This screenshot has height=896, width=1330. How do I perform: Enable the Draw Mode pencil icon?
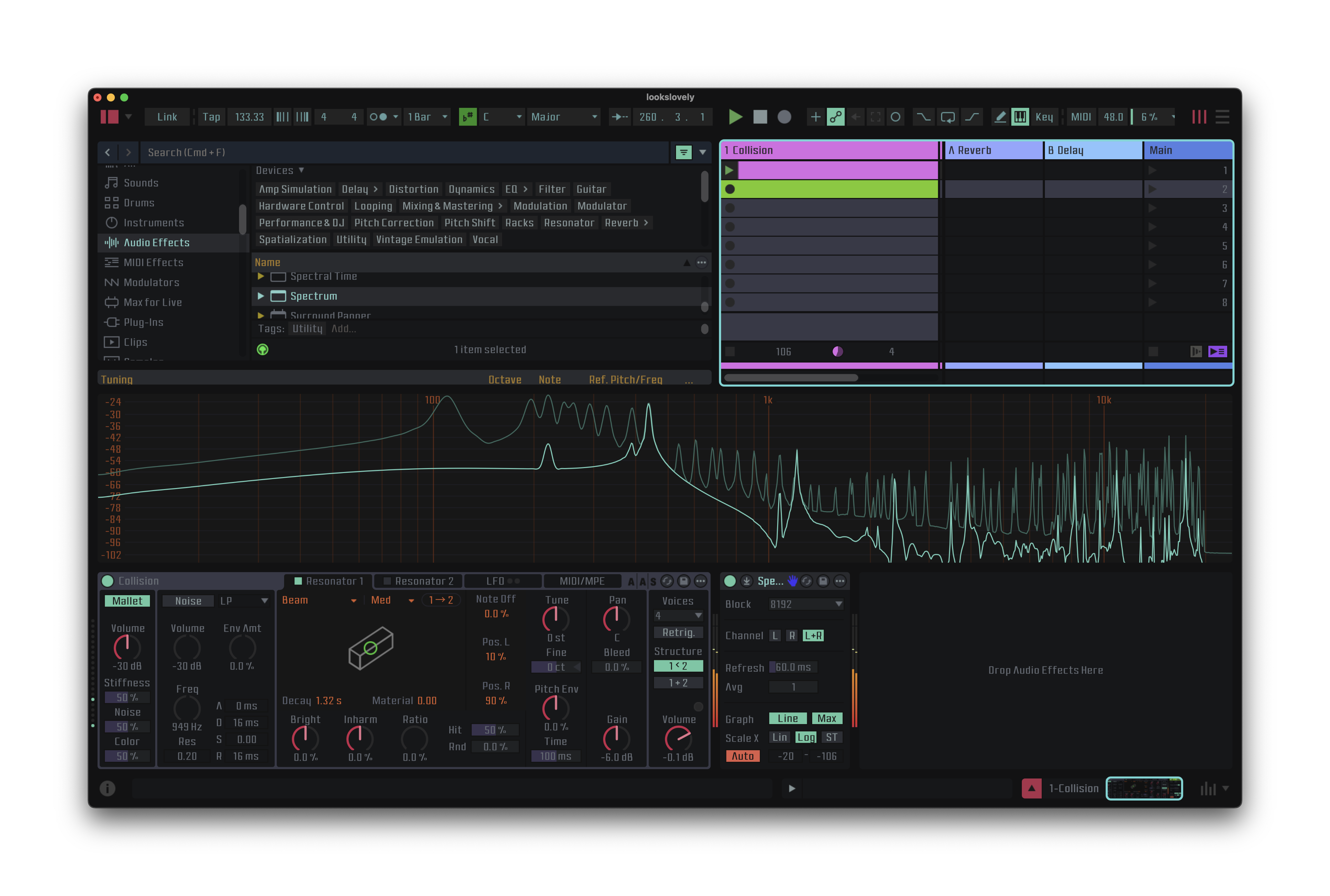click(1000, 117)
